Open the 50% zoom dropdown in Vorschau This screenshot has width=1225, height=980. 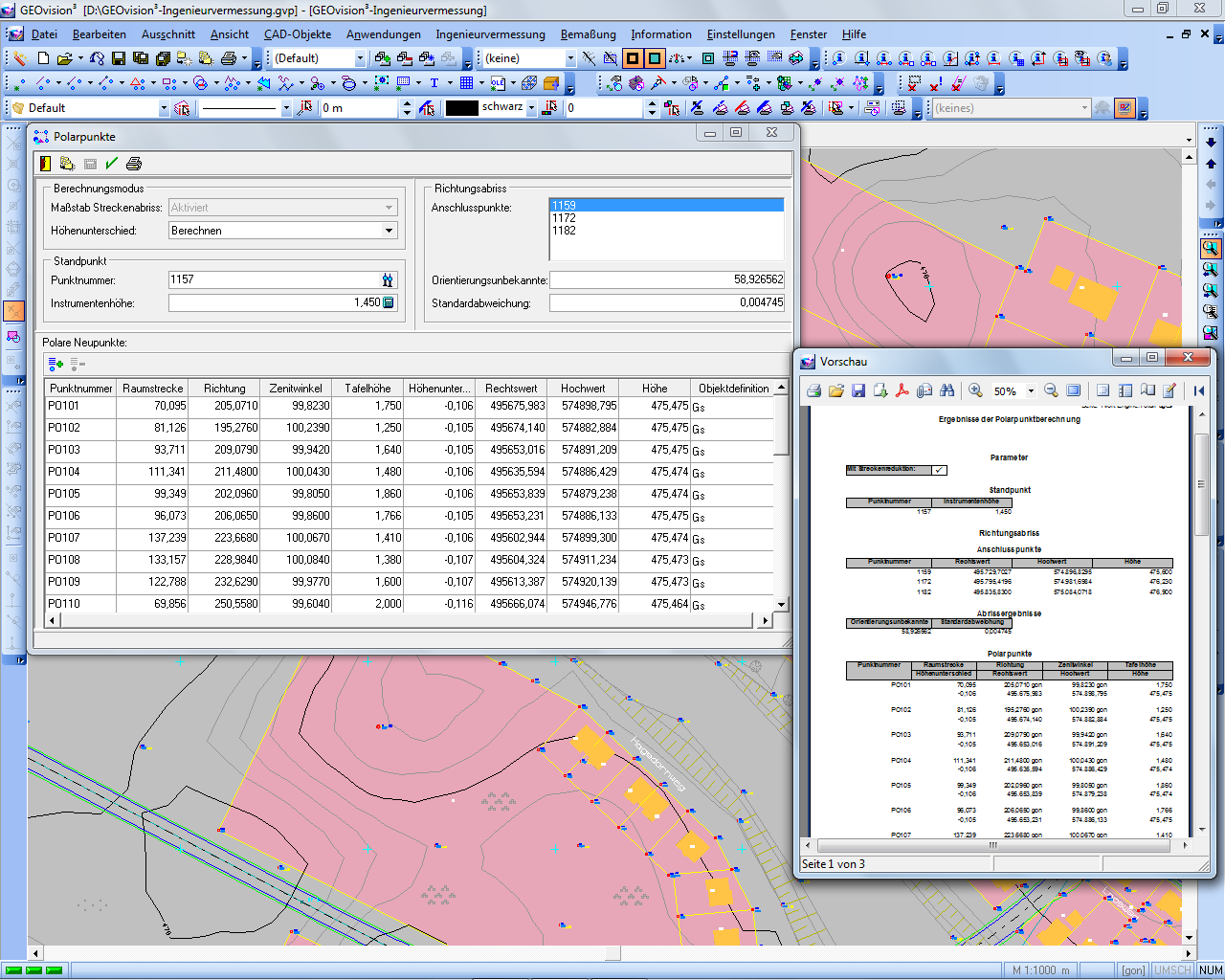coord(1031,390)
